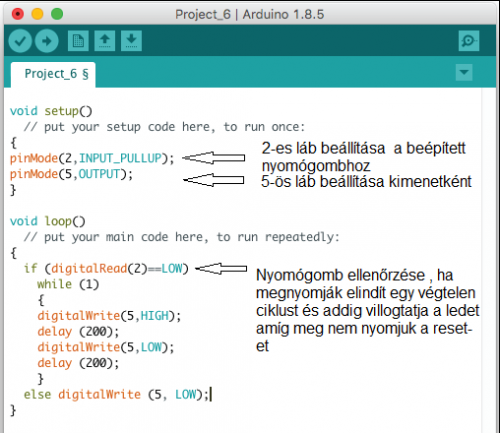Click the green zoom window button
Viewport: 500px width, 433px height.
[57, 14]
